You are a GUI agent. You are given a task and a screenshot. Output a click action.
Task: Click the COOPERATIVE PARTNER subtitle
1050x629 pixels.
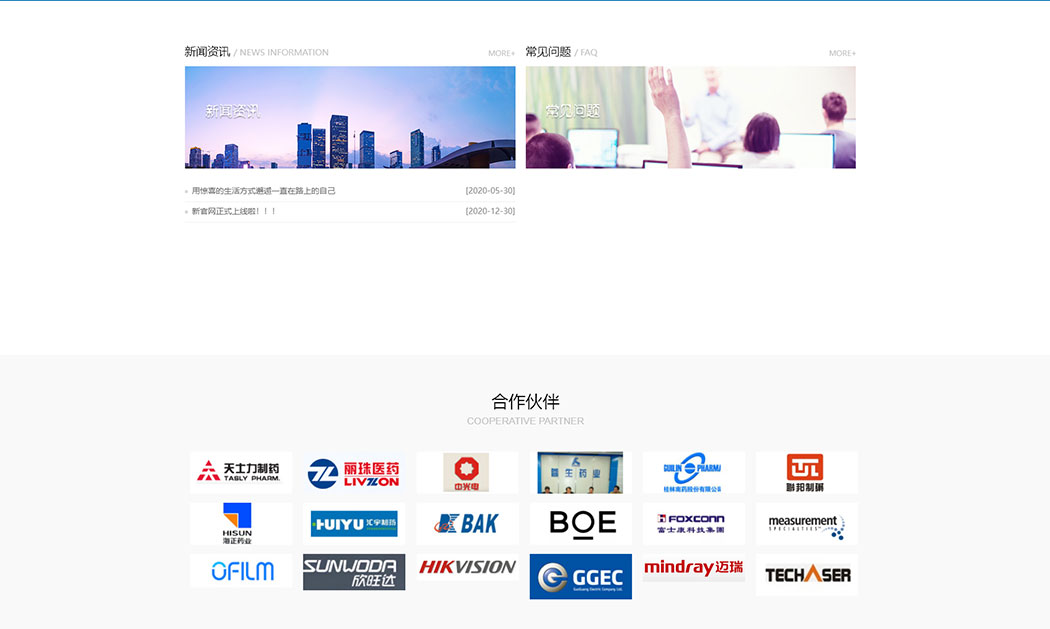(x=525, y=421)
